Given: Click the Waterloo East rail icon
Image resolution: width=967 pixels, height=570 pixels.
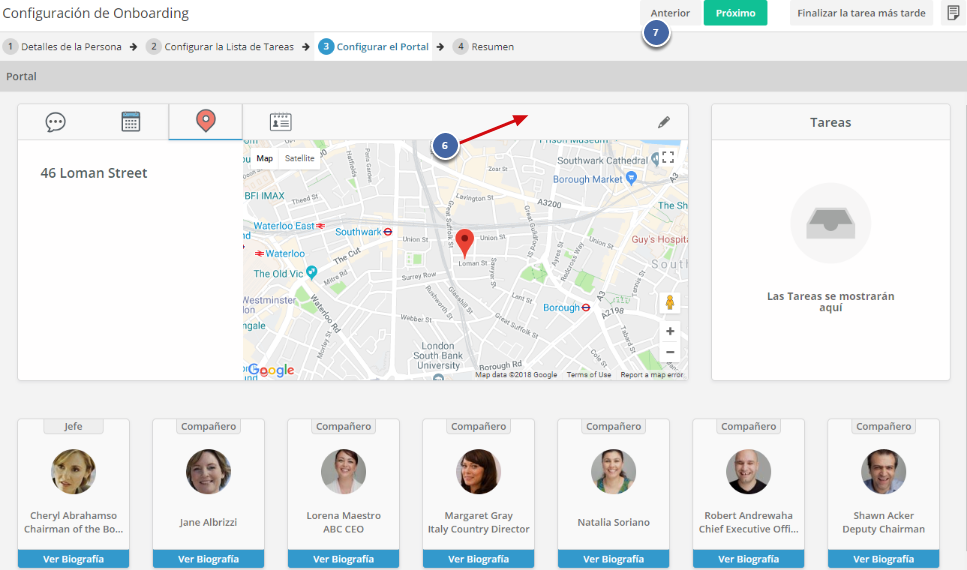Looking at the screenshot, I should 321,226.
